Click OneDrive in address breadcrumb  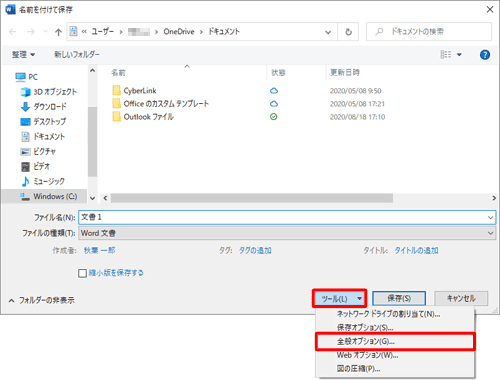click(x=179, y=32)
